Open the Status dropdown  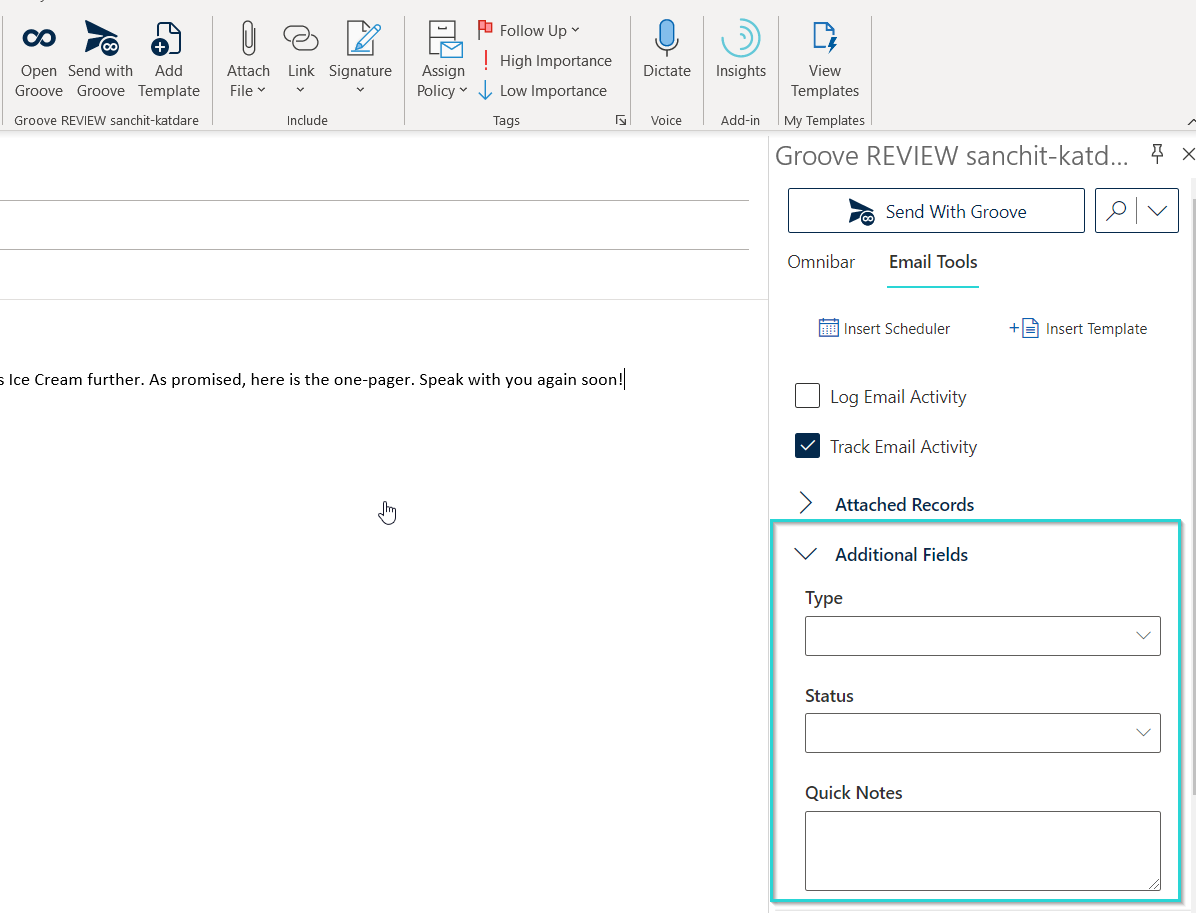pos(982,733)
